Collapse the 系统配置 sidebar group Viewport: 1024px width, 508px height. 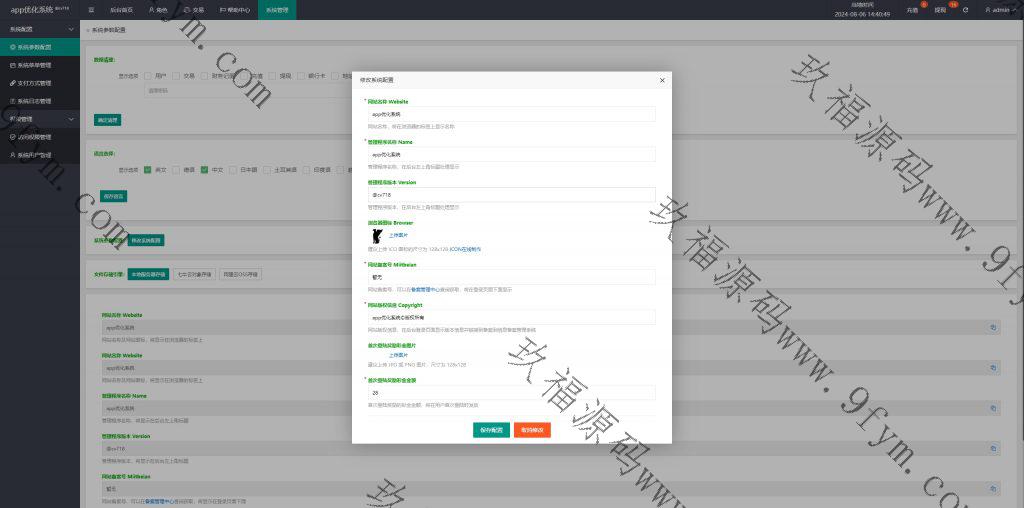pyautogui.click(x=71, y=29)
